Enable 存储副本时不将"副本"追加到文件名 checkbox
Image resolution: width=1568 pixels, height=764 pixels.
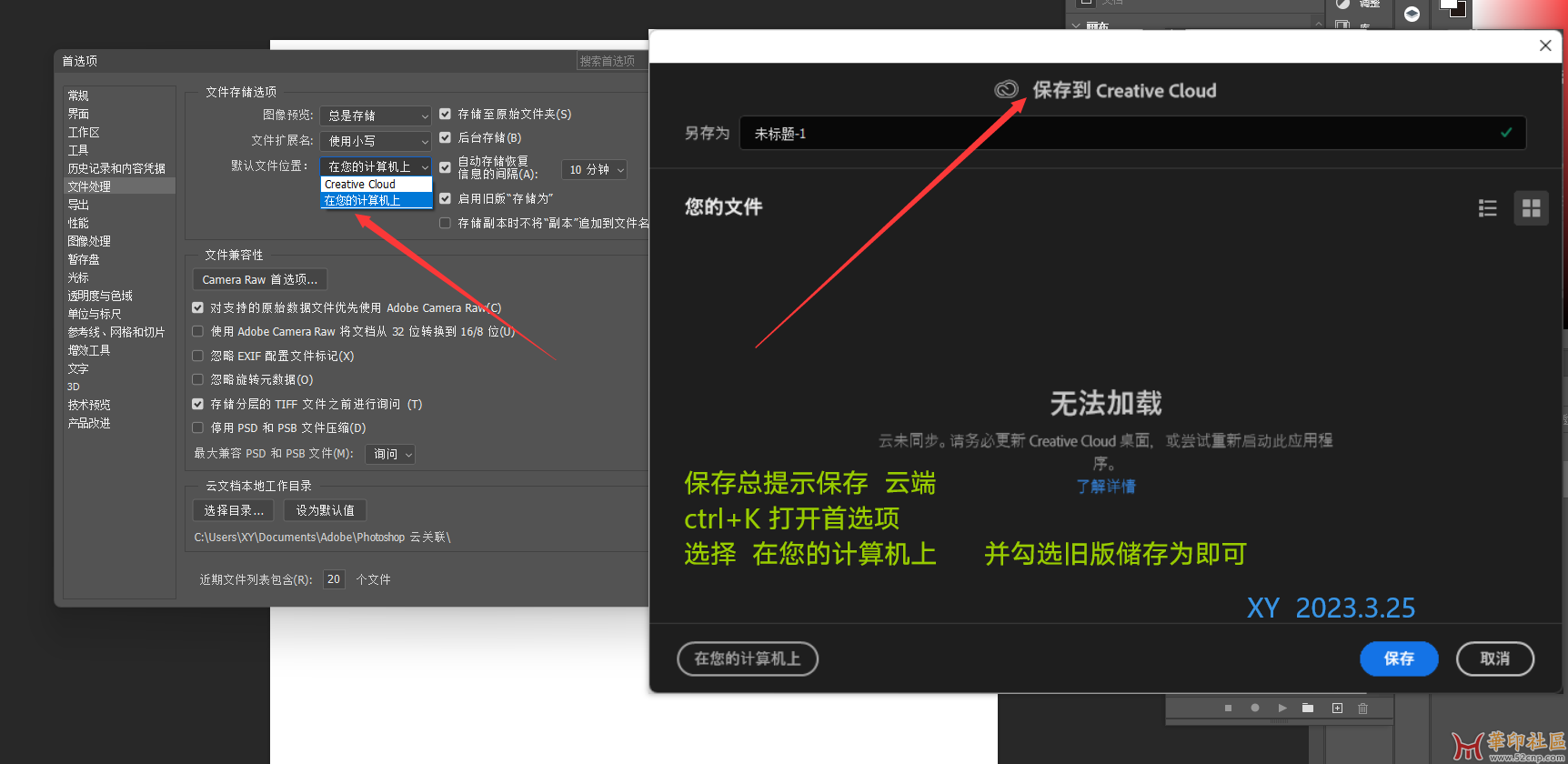click(445, 223)
